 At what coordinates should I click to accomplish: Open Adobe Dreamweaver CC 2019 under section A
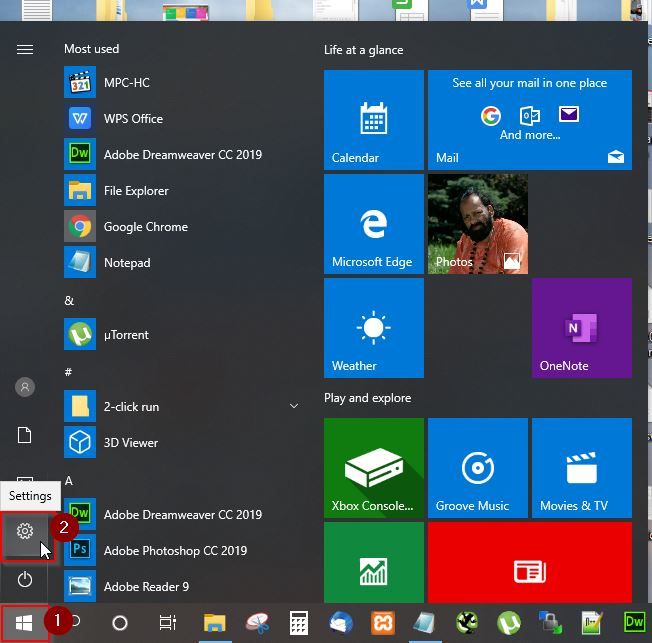[183, 514]
